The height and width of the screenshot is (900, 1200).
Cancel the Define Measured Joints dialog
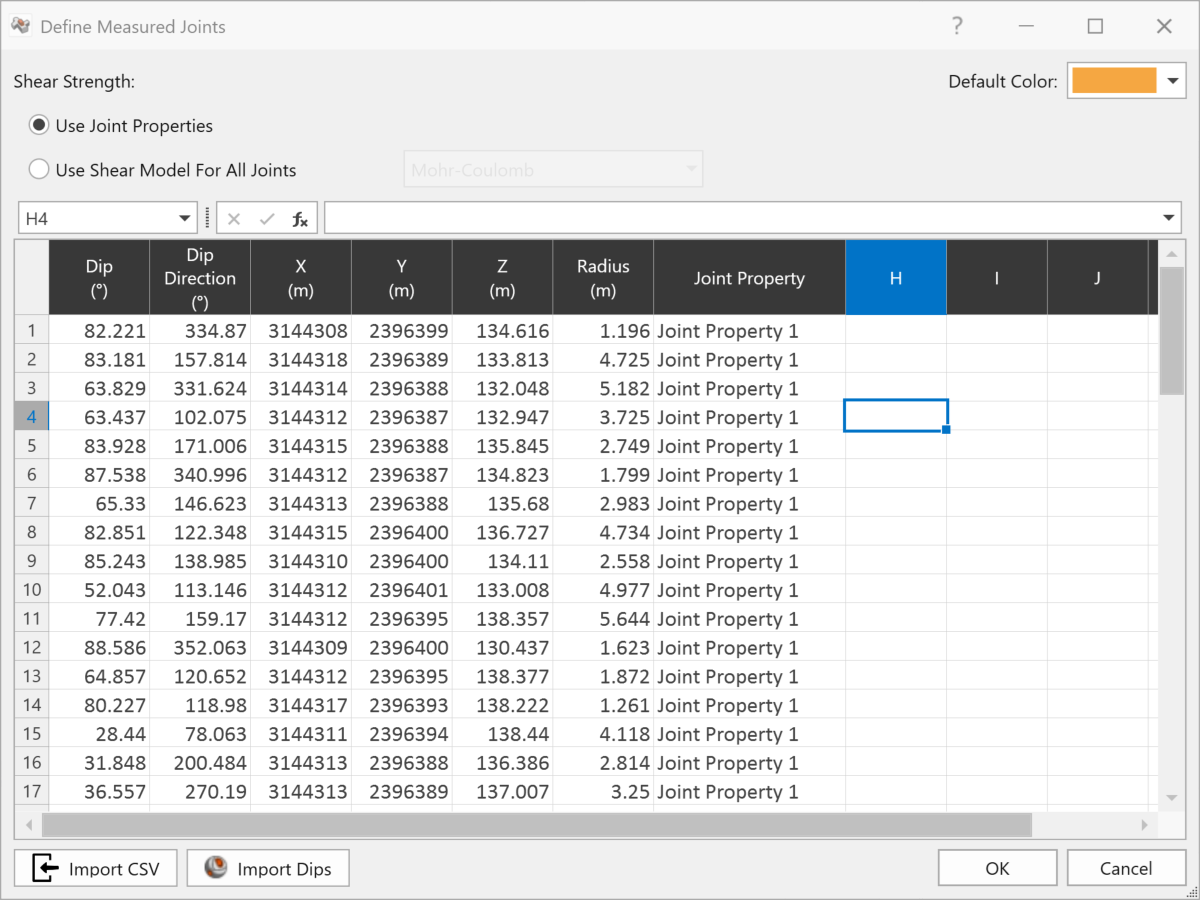(x=1126, y=868)
